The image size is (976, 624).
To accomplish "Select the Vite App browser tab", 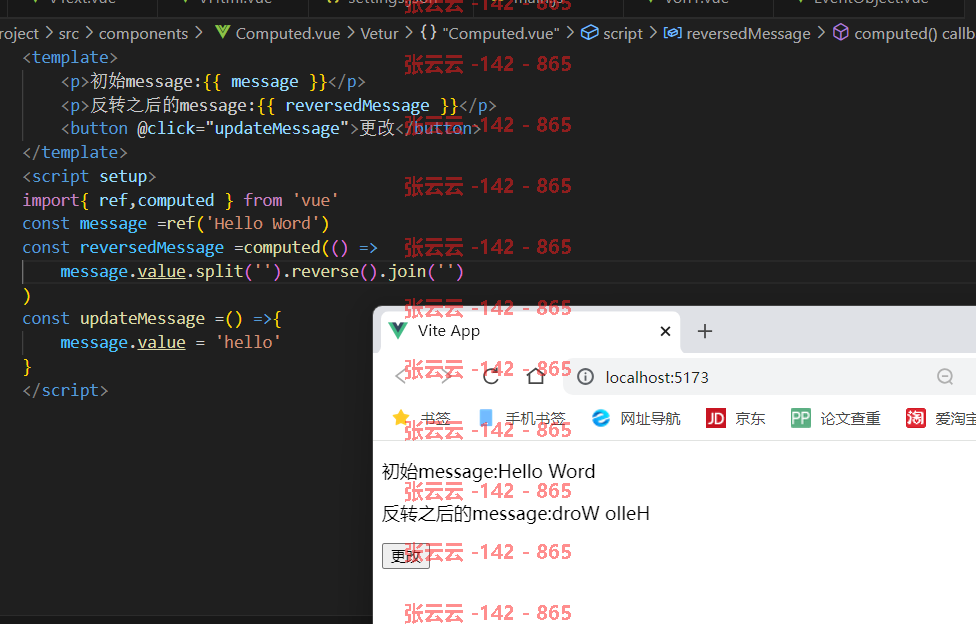I will pyautogui.click(x=530, y=331).
